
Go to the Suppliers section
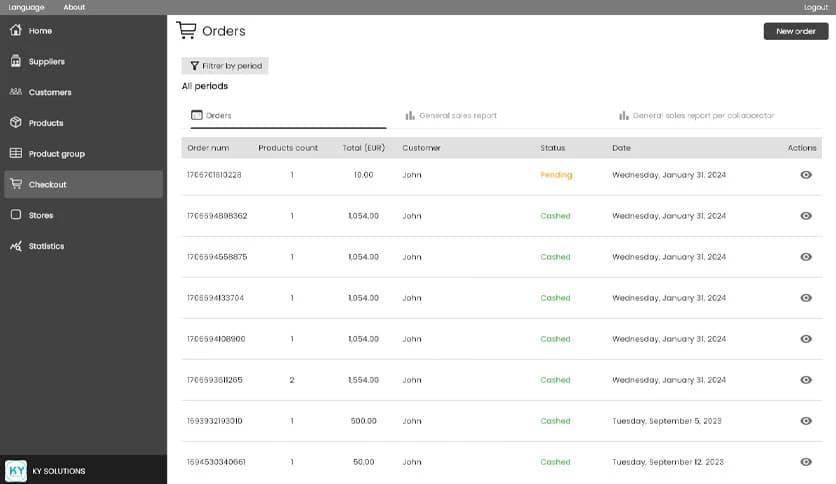point(46,62)
